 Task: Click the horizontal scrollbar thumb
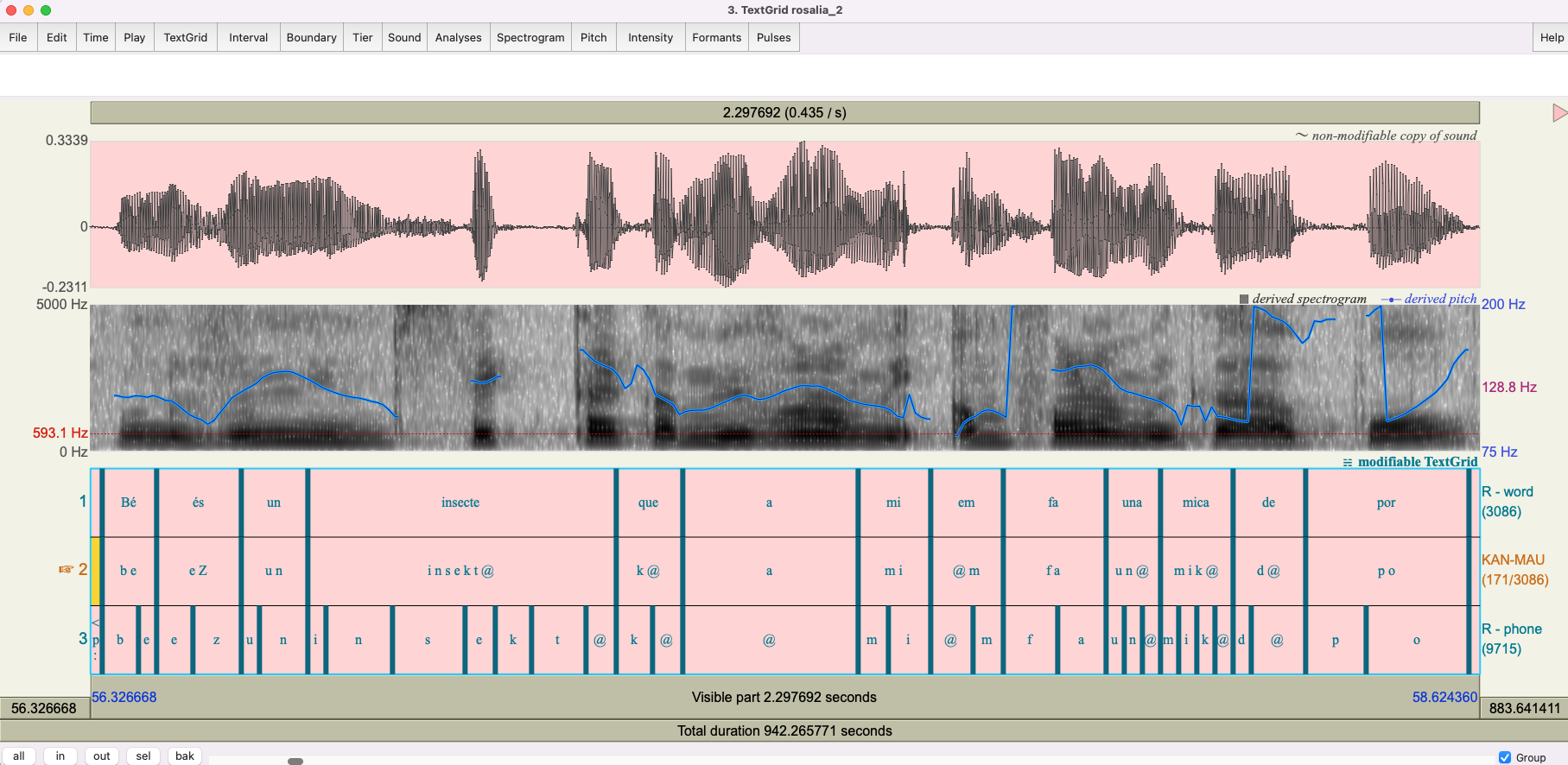pos(295,761)
